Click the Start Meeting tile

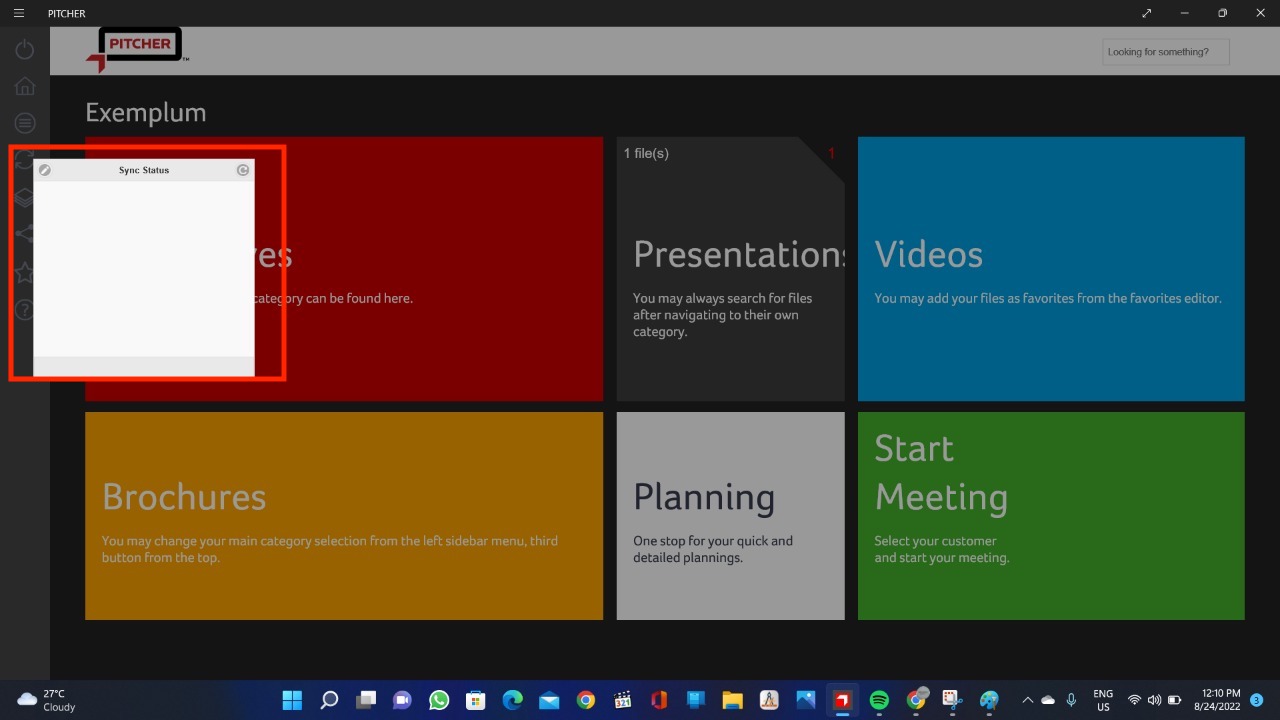click(1050, 516)
